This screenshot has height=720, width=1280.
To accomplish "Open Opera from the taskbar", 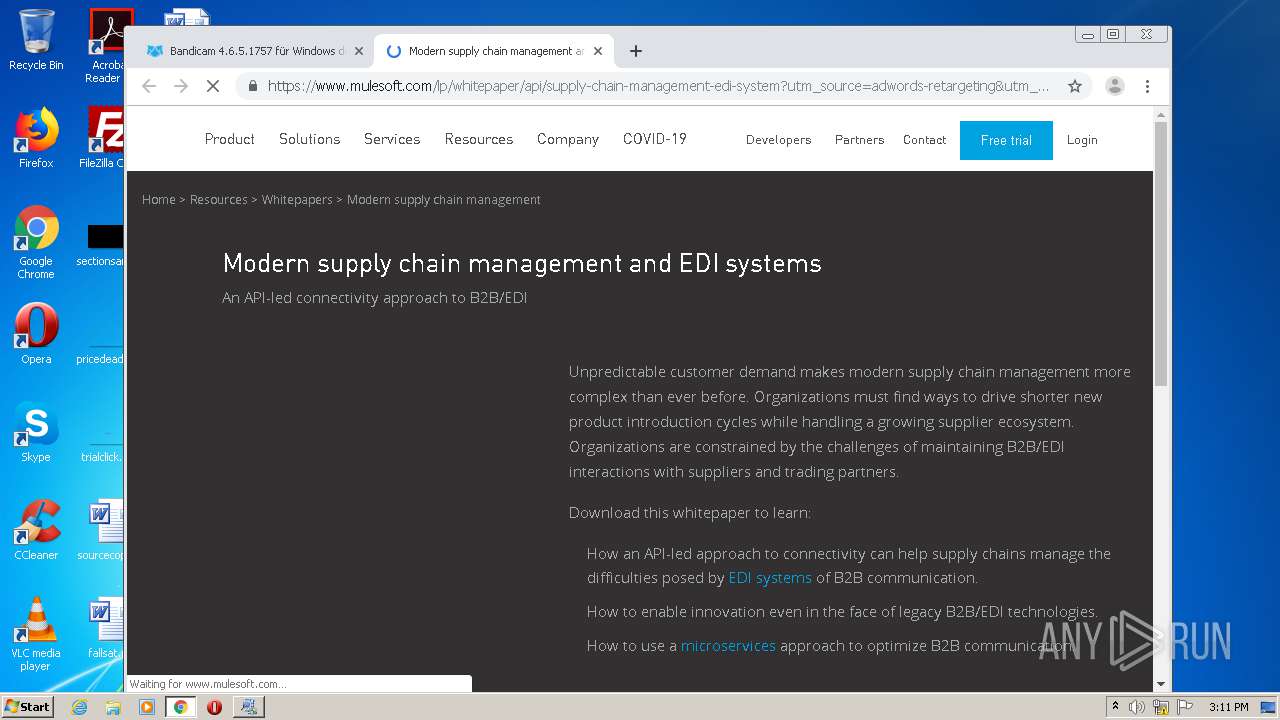I will point(214,707).
